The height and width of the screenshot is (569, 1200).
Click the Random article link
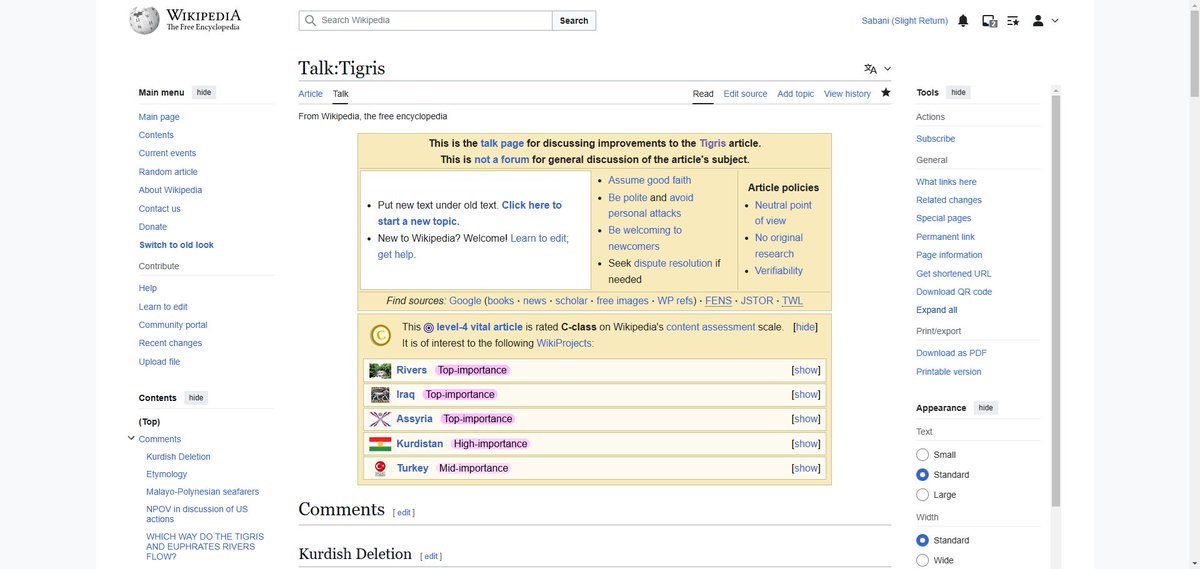click(x=168, y=172)
